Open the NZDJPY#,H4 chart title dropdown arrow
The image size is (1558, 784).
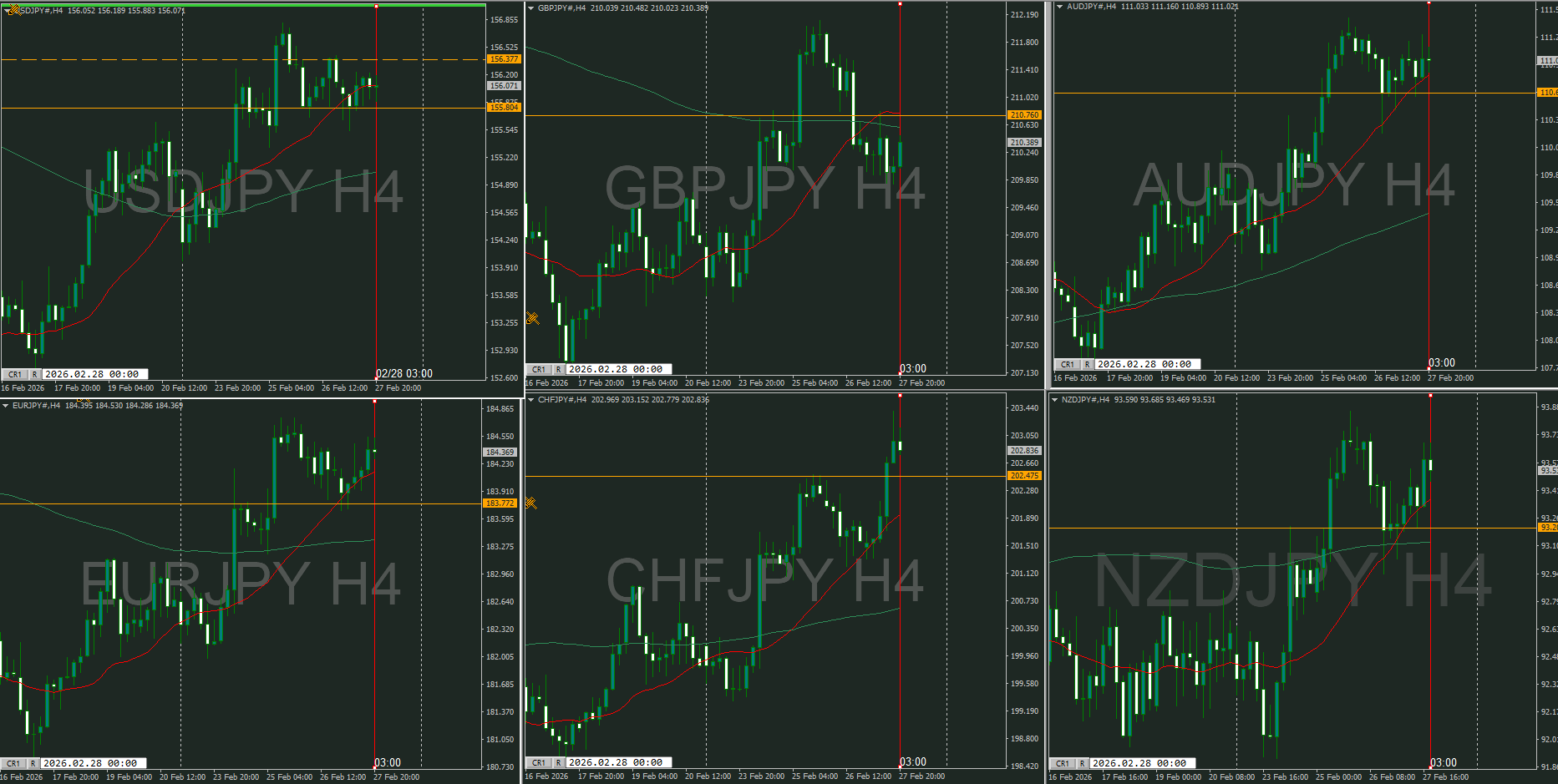(x=1054, y=400)
